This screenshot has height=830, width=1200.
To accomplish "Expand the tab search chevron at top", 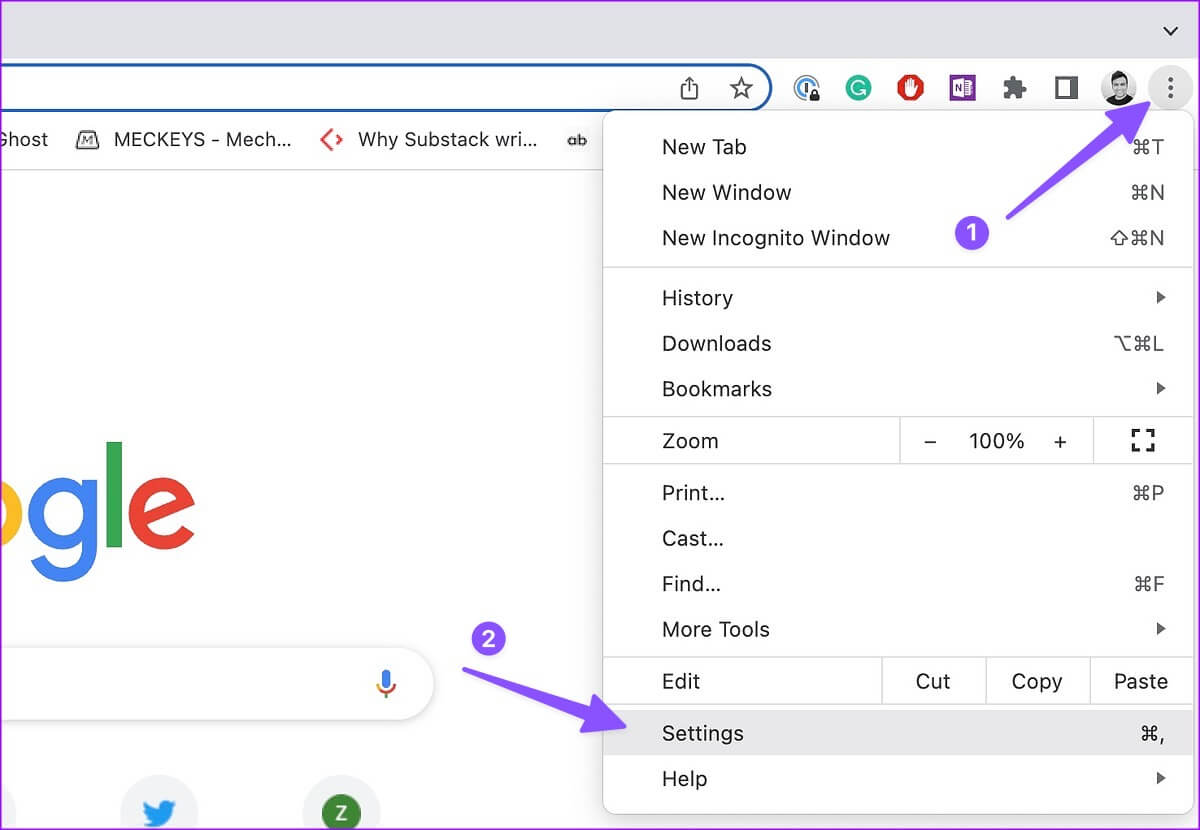I will [x=1170, y=31].
